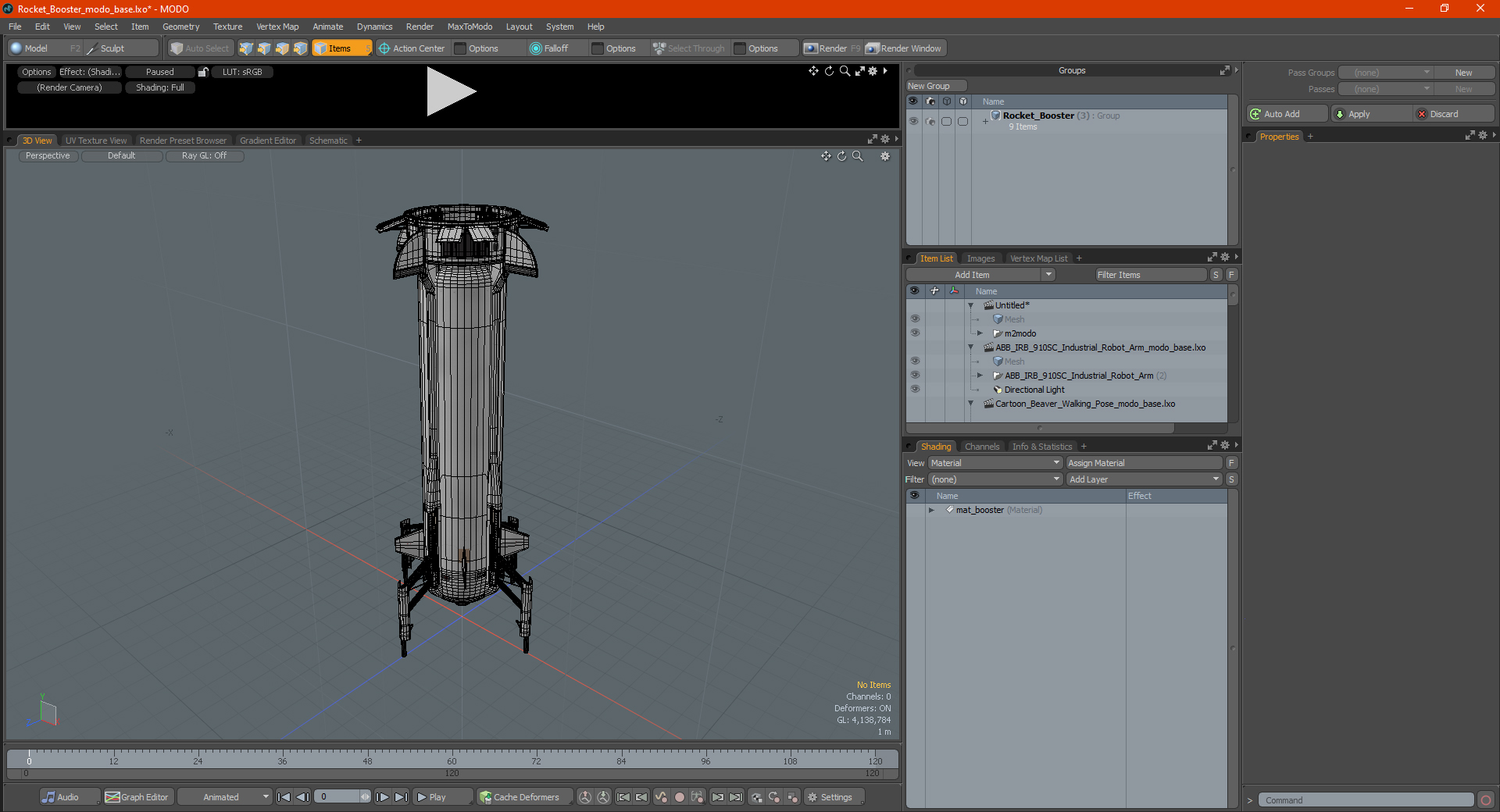The height and width of the screenshot is (812, 1500).
Task: Click Cache Deformers button
Action: [525, 797]
